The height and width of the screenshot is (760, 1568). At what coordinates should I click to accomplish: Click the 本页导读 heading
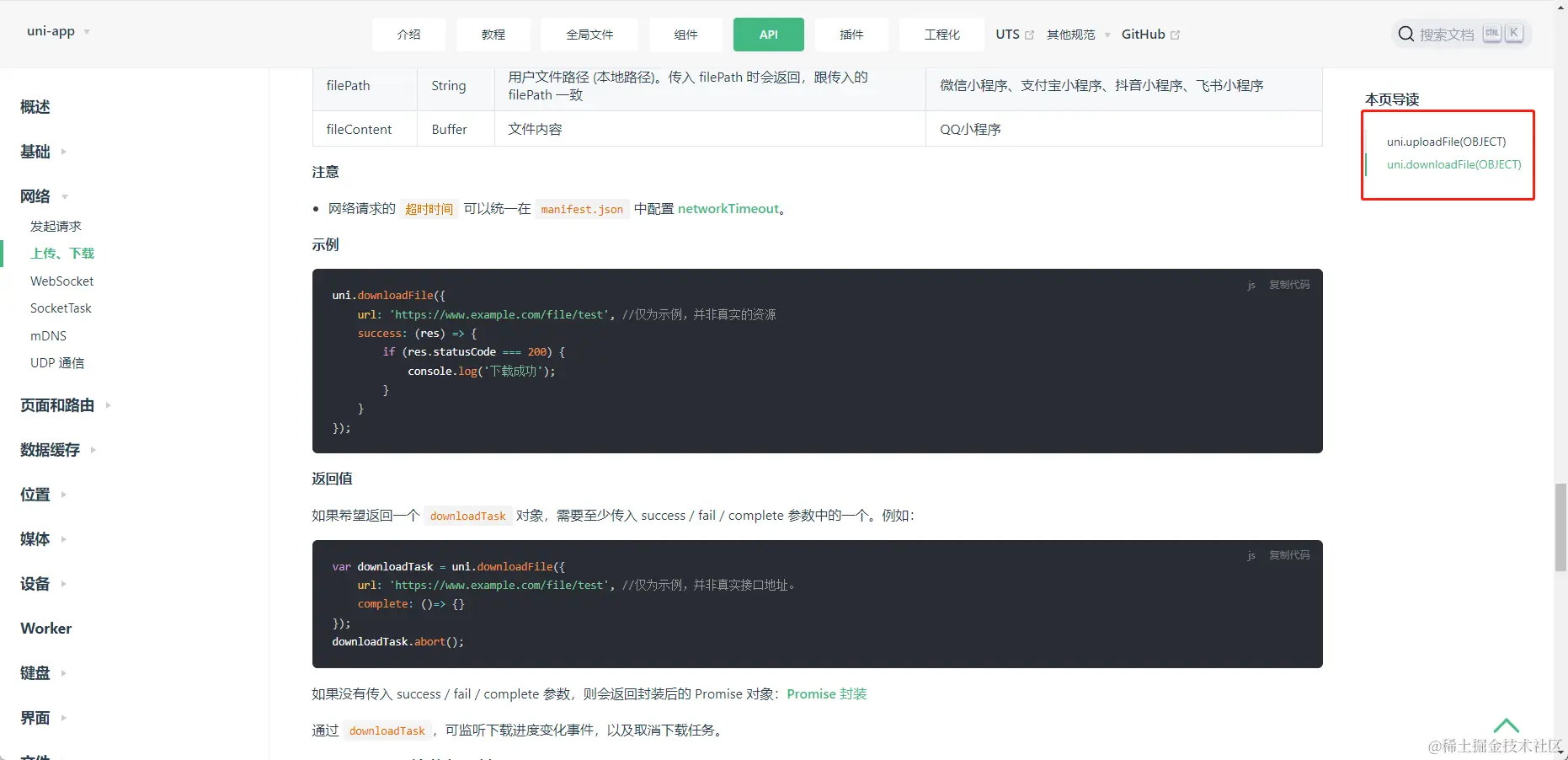coord(1392,99)
